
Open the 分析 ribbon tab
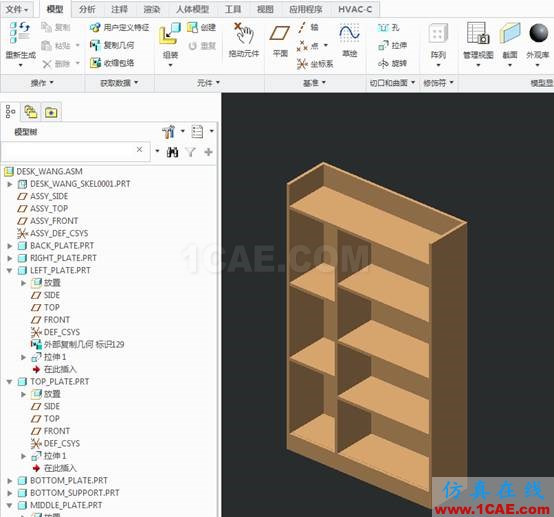(87, 9)
